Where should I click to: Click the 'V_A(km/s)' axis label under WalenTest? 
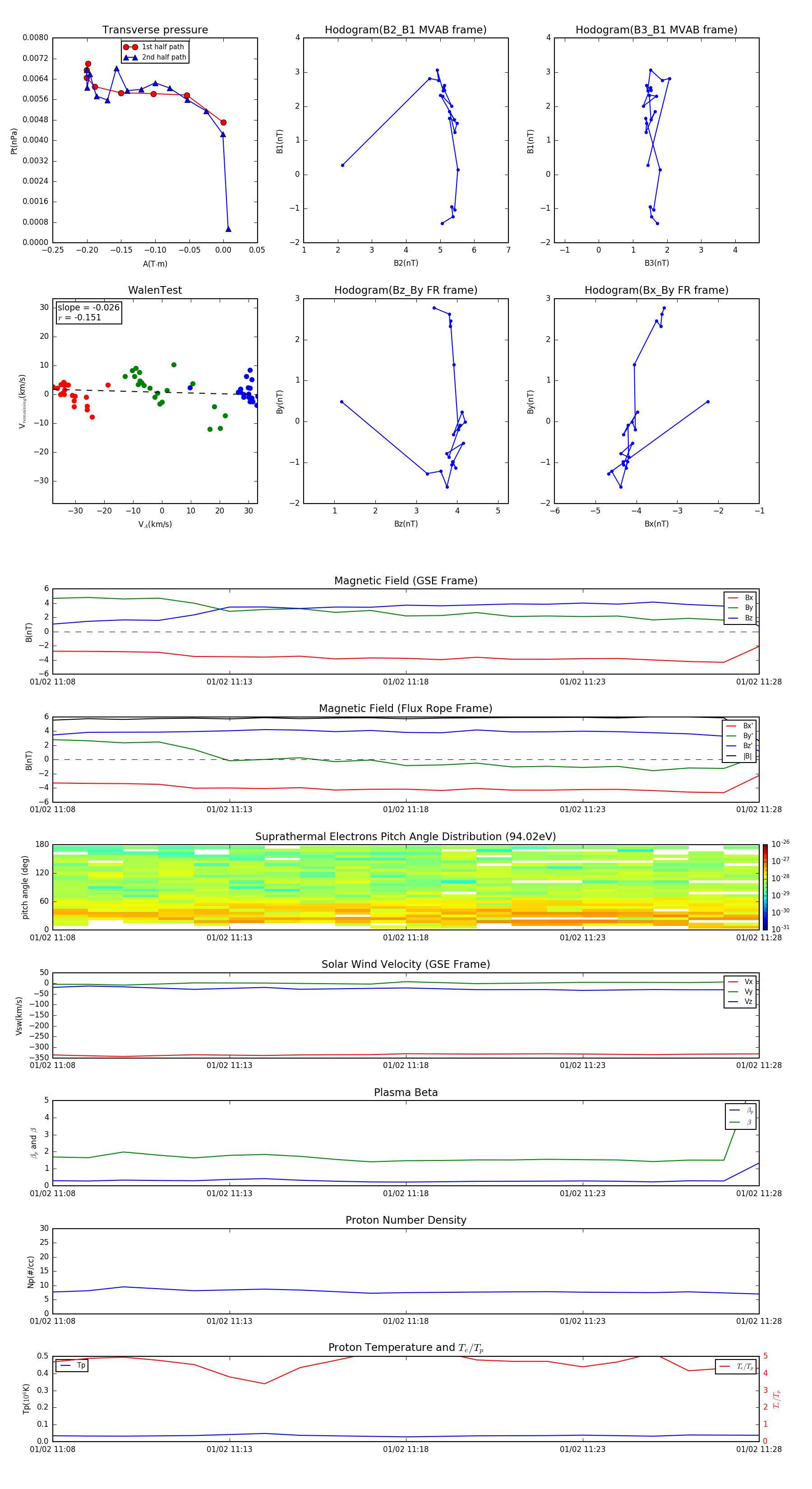(155, 524)
